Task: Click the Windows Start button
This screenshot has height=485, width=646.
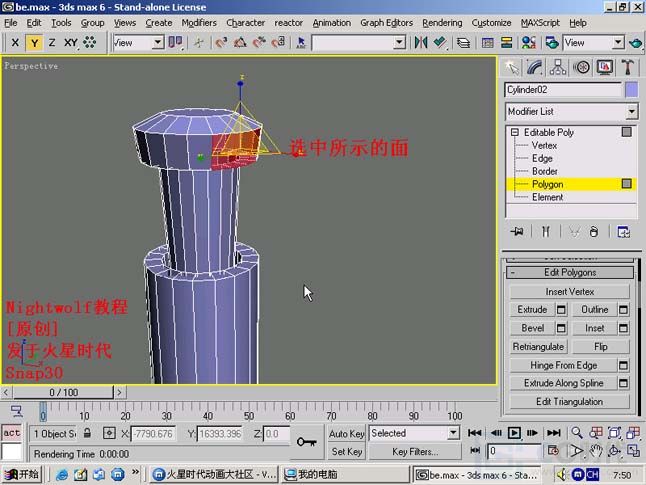Action: pyautogui.click(x=22, y=475)
